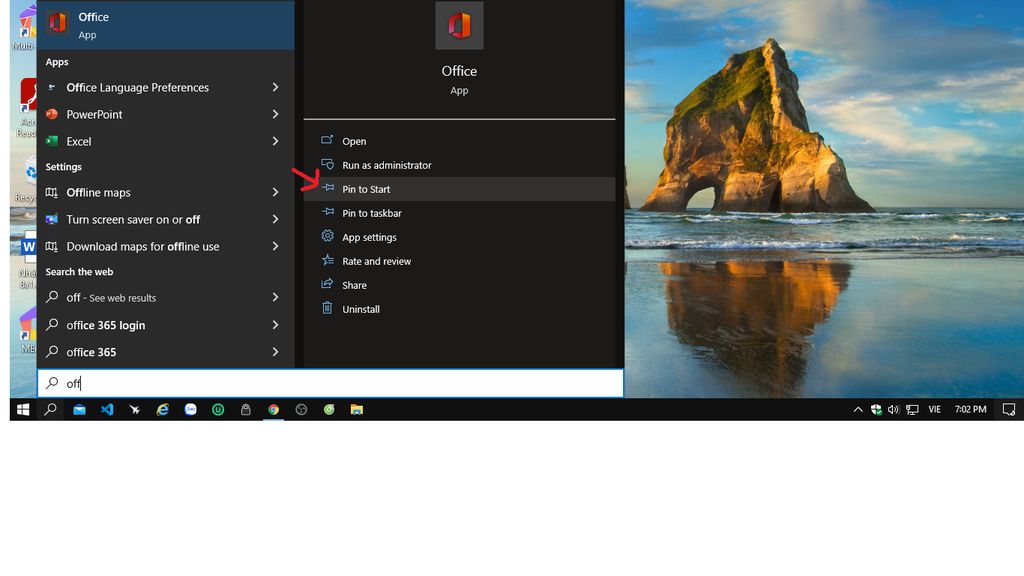Open Zalo from the taskbar
This screenshot has height=576, width=1024.
click(x=191, y=409)
